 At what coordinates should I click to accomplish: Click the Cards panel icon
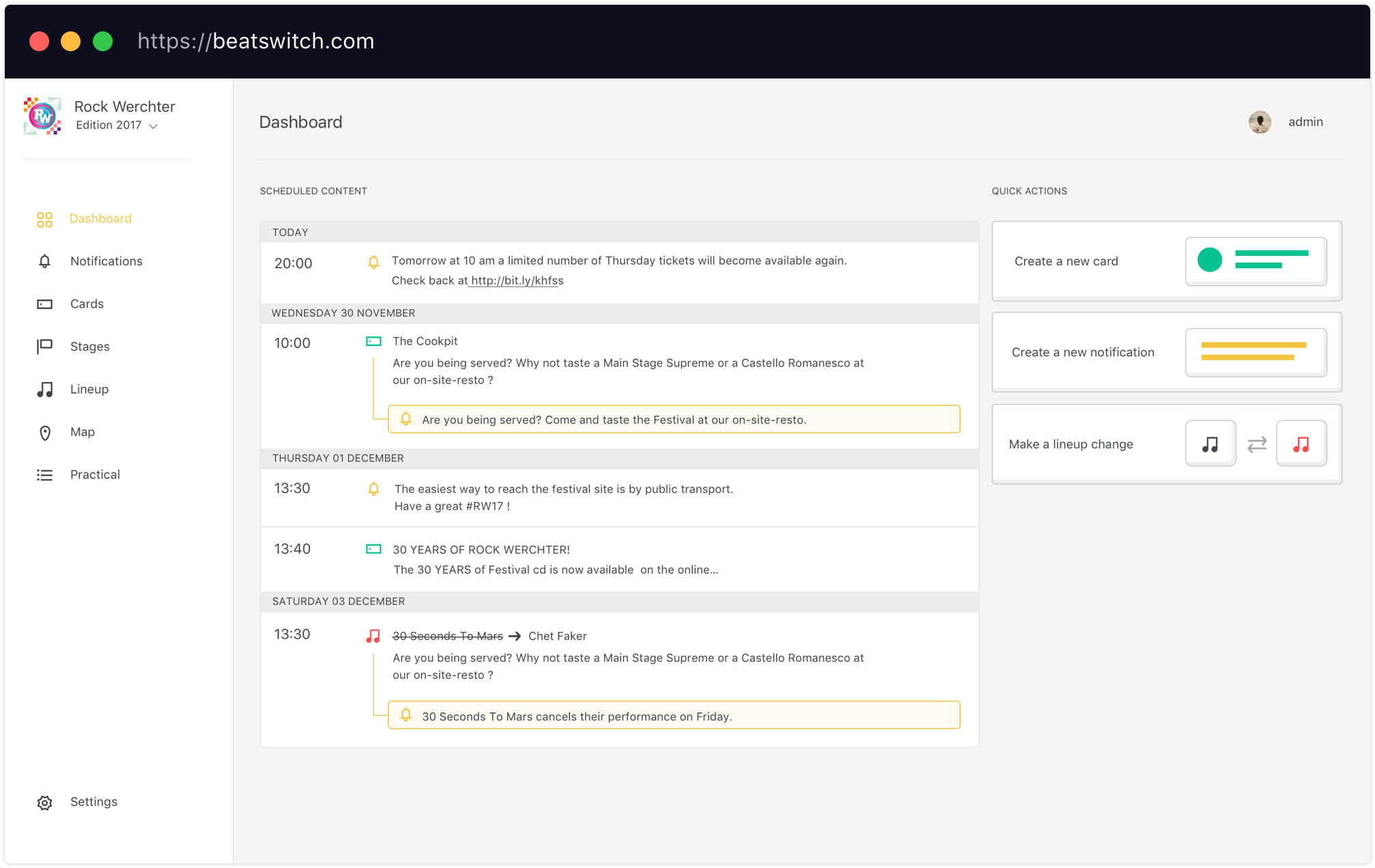[45, 303]
